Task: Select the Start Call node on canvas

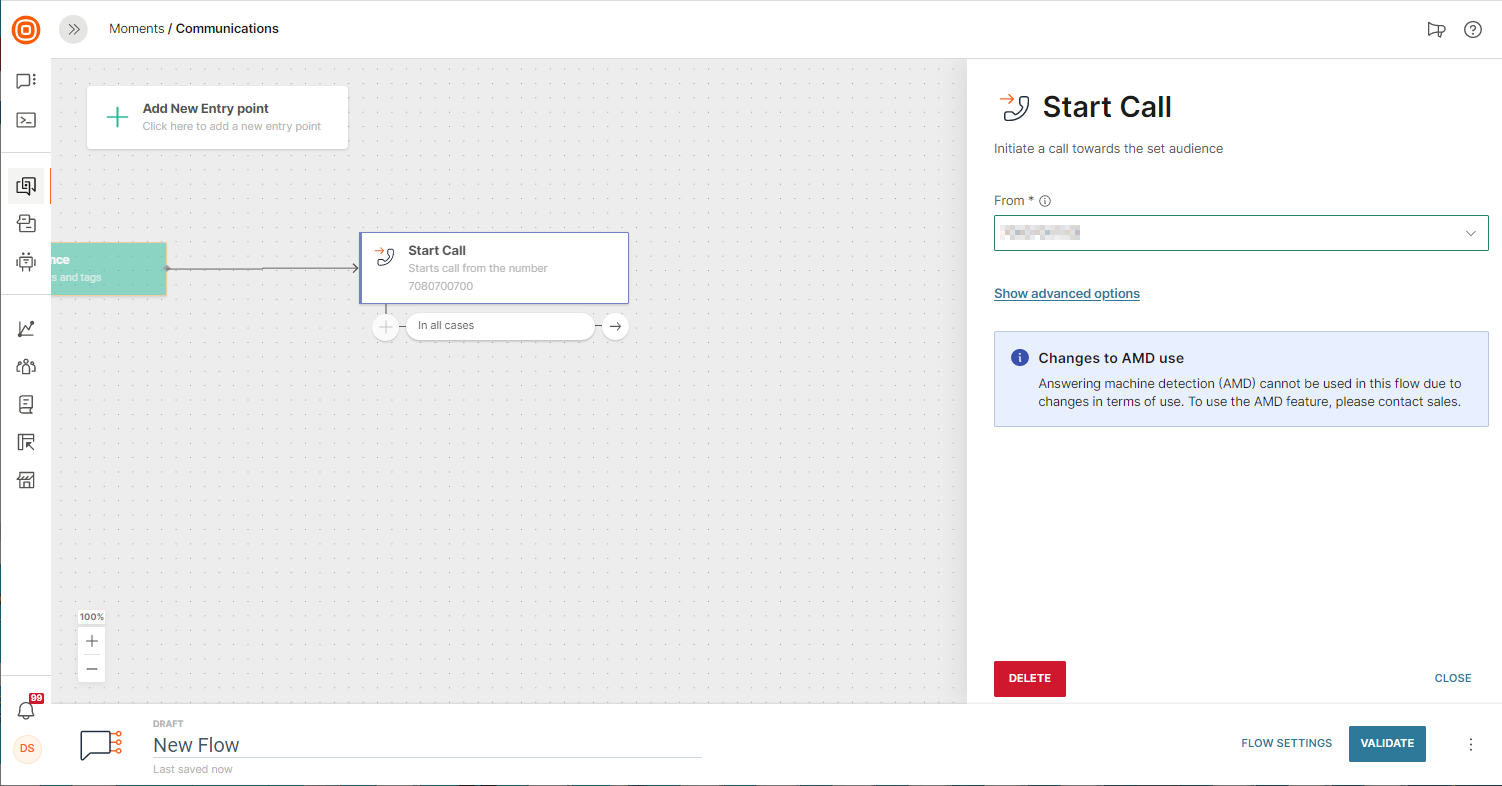Action: 494,268
